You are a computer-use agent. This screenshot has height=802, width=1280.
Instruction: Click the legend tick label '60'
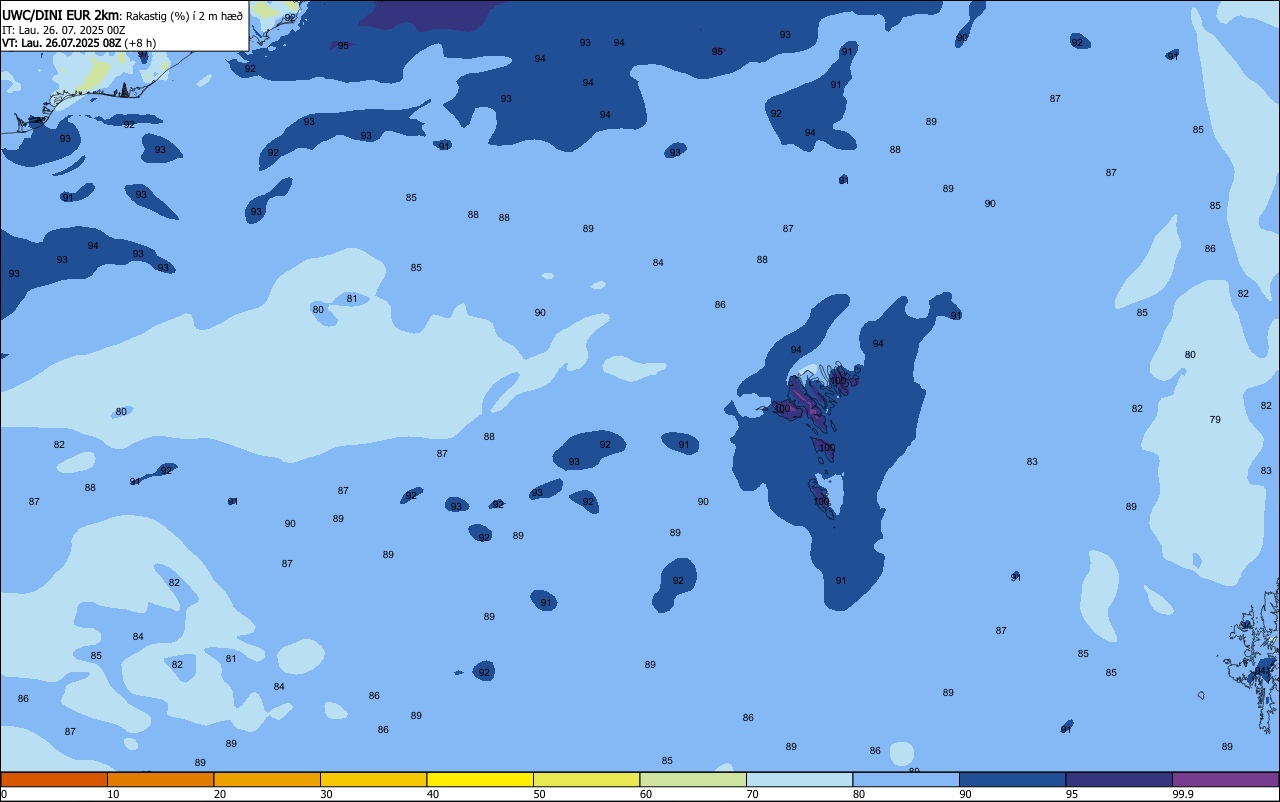(x=646, y=794)
